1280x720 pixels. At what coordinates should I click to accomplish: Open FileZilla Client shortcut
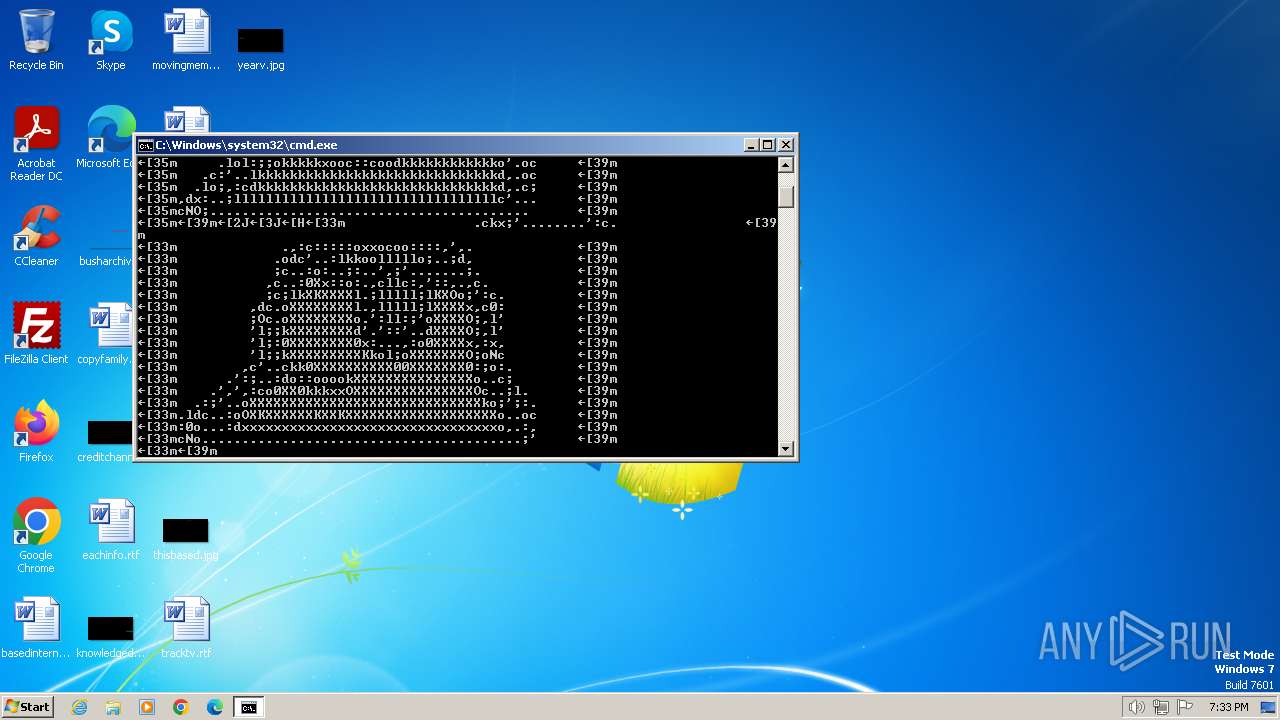pos(36,334)
